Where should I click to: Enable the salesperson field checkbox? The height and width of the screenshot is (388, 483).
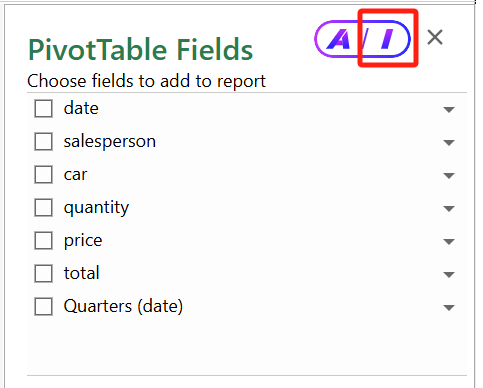[43, 142]
